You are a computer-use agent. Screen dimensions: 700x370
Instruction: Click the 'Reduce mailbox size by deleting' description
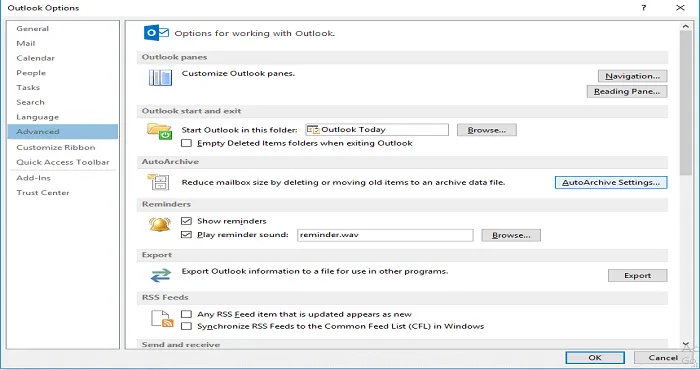click(343, 182)
